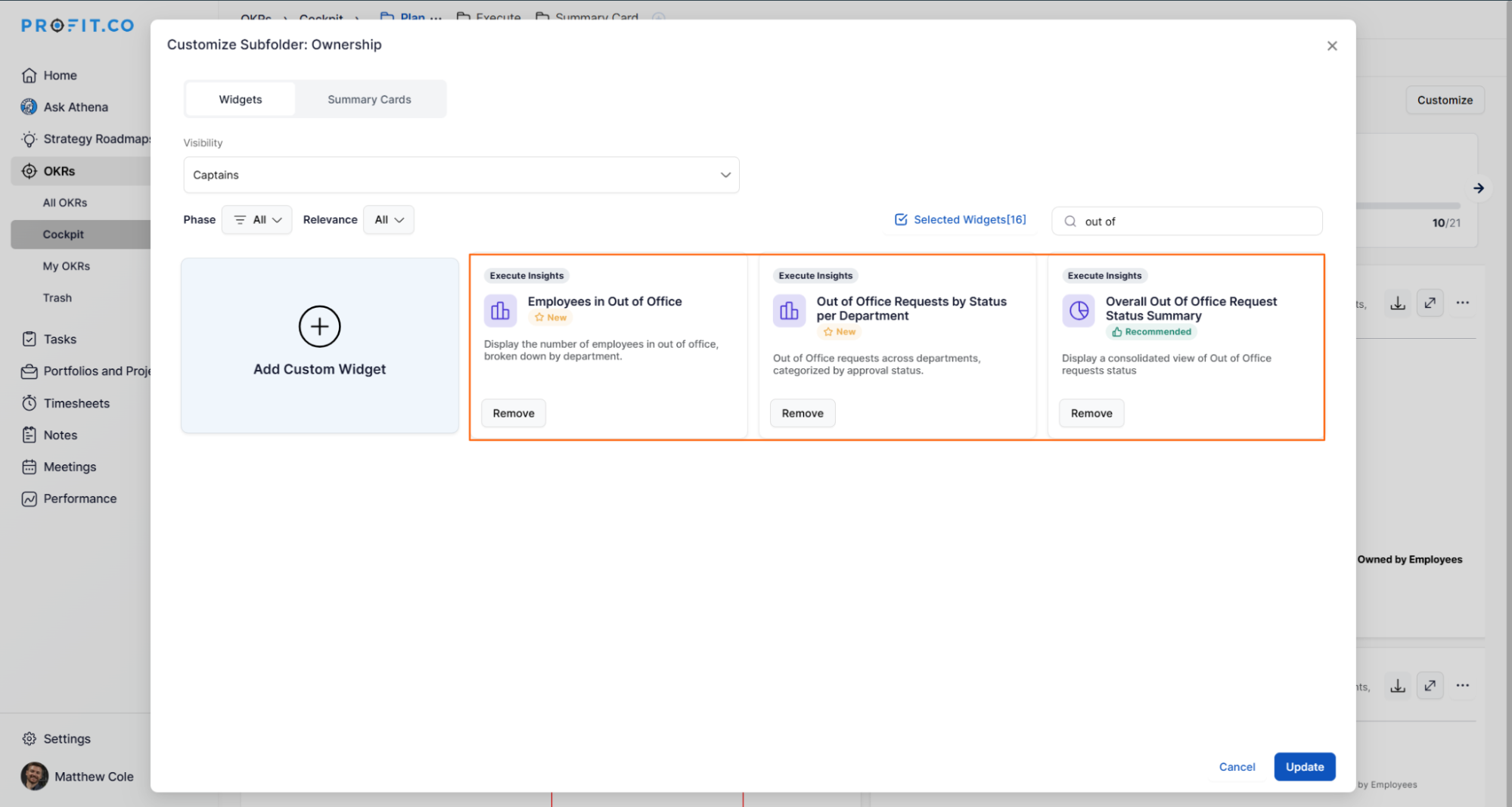The image size is (1512, 807).
Task: Close the Customize Subfolder dialog
Action: pyautogui.click(x=1331, y=46)
